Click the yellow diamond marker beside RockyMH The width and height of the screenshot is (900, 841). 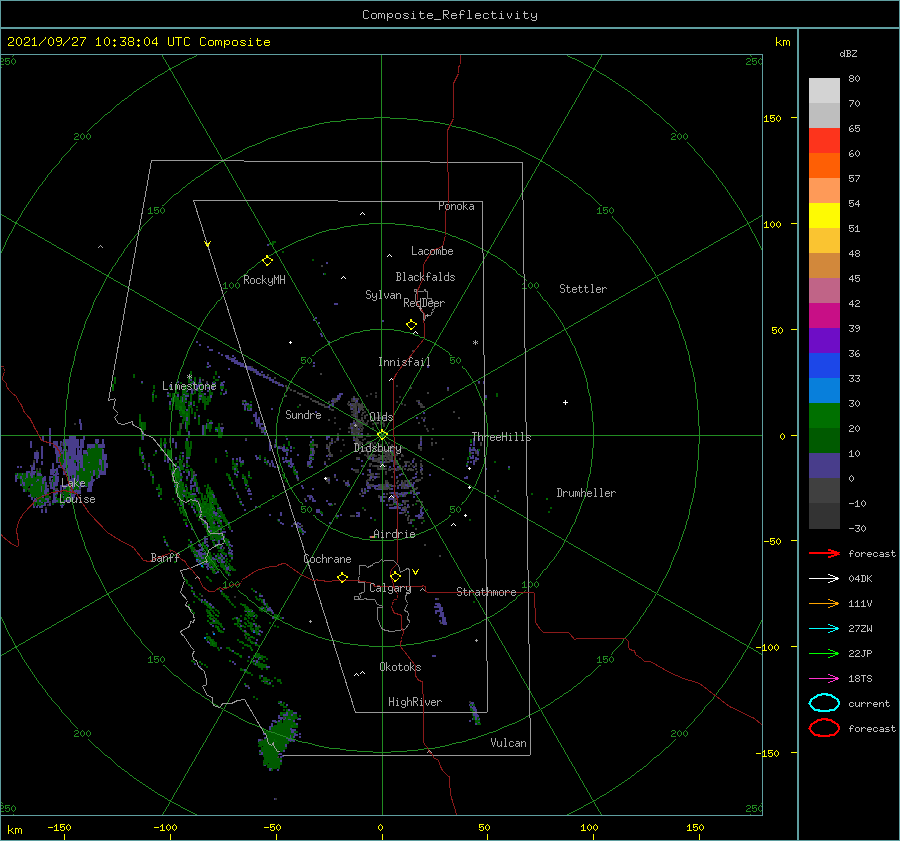tap(267, 261)
